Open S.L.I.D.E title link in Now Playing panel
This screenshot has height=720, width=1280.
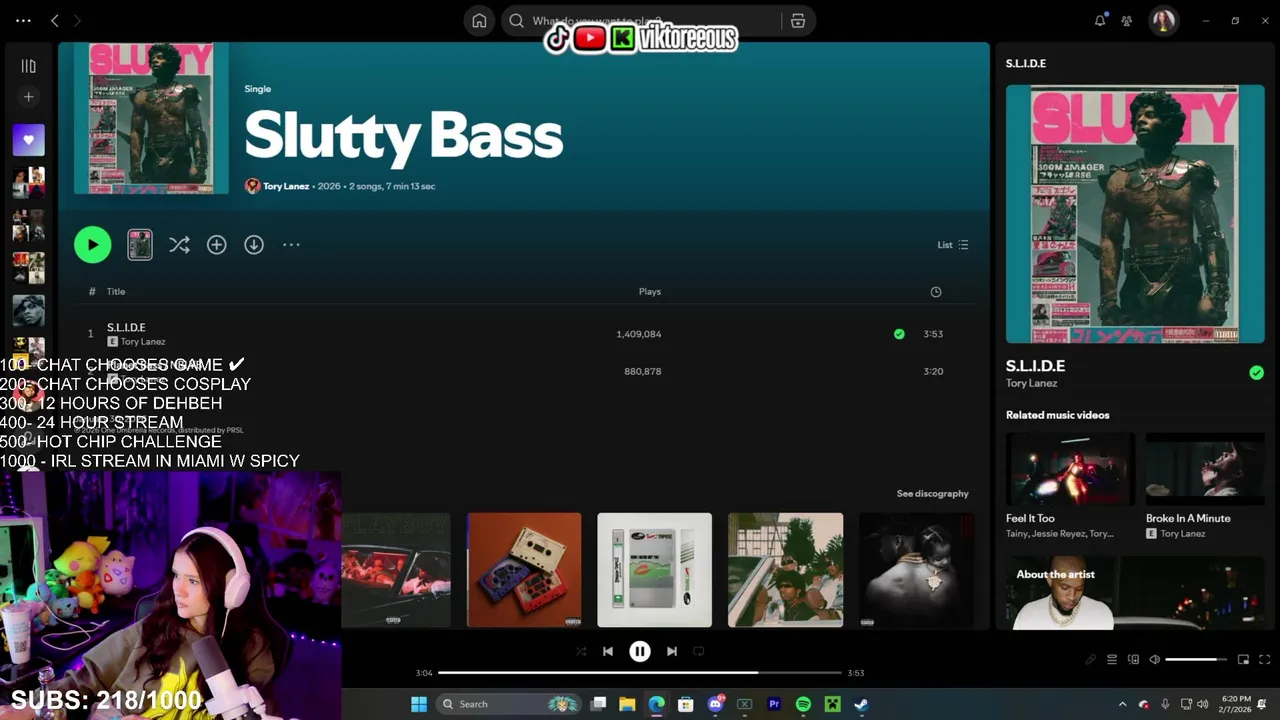tap(1035, 366)
